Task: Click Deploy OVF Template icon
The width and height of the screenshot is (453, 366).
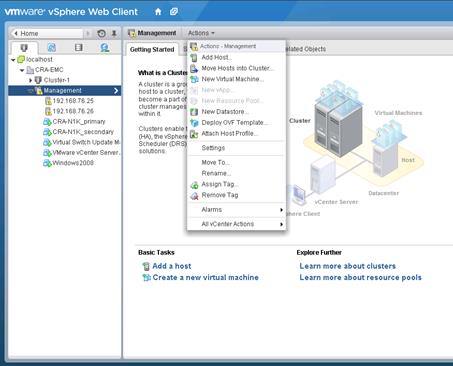Action: tap(194, 123)
